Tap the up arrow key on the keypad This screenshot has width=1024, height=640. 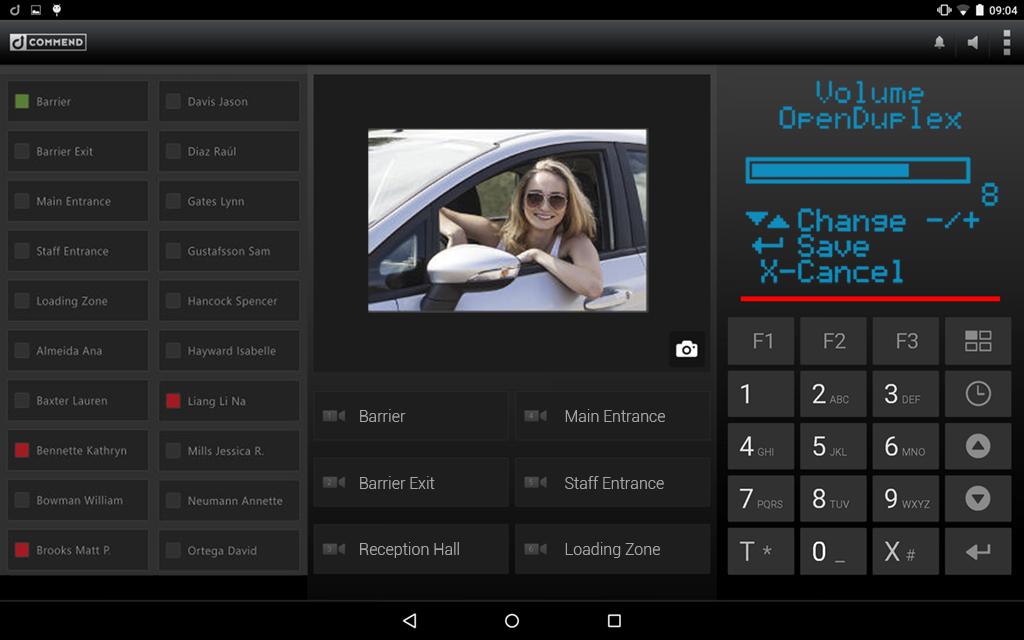pos(978,446)
